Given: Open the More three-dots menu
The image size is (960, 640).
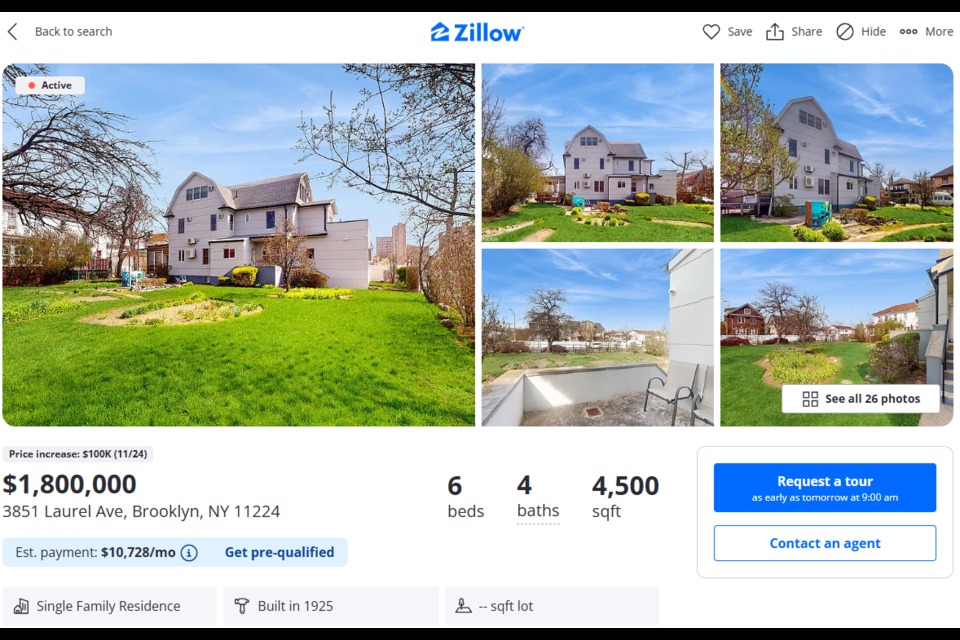Looking at the screenshot, I should click(x=926, y=31).
